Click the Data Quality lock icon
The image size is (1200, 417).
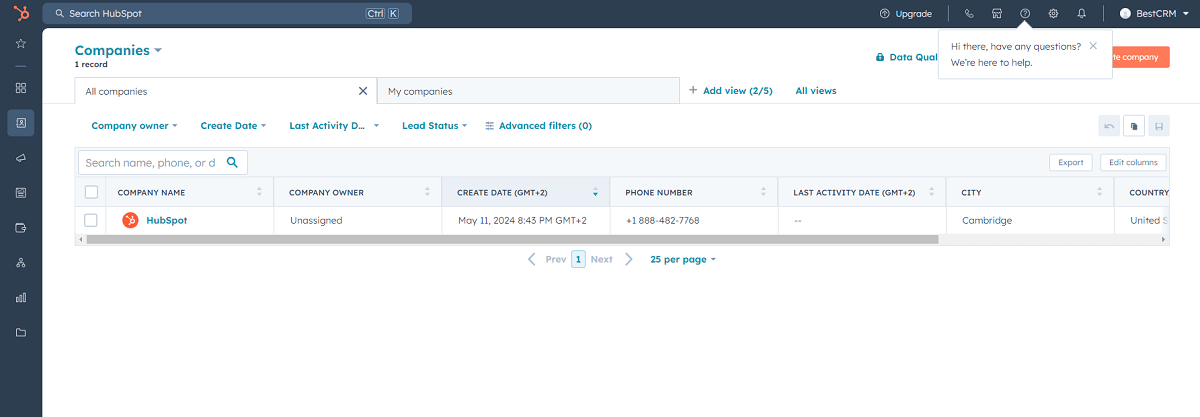[880, 57]
